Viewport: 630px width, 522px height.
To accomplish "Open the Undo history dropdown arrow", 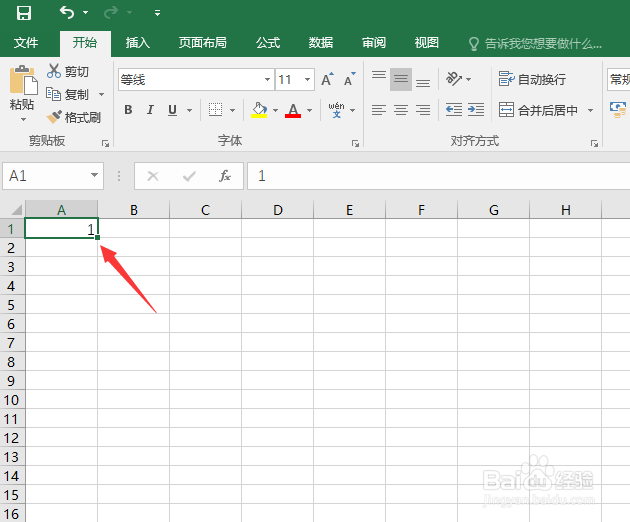I will point(86,13).
